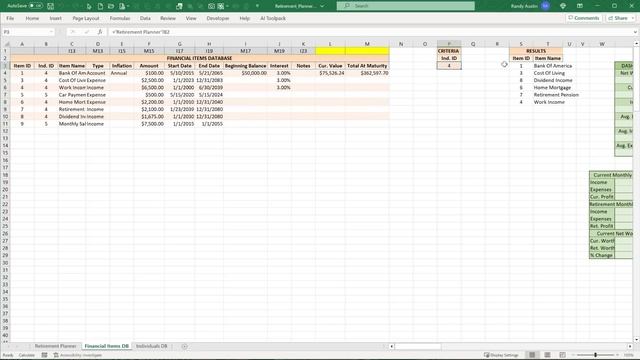
Task: Toggle the AutoSave switch
Action: pos(36,6)
